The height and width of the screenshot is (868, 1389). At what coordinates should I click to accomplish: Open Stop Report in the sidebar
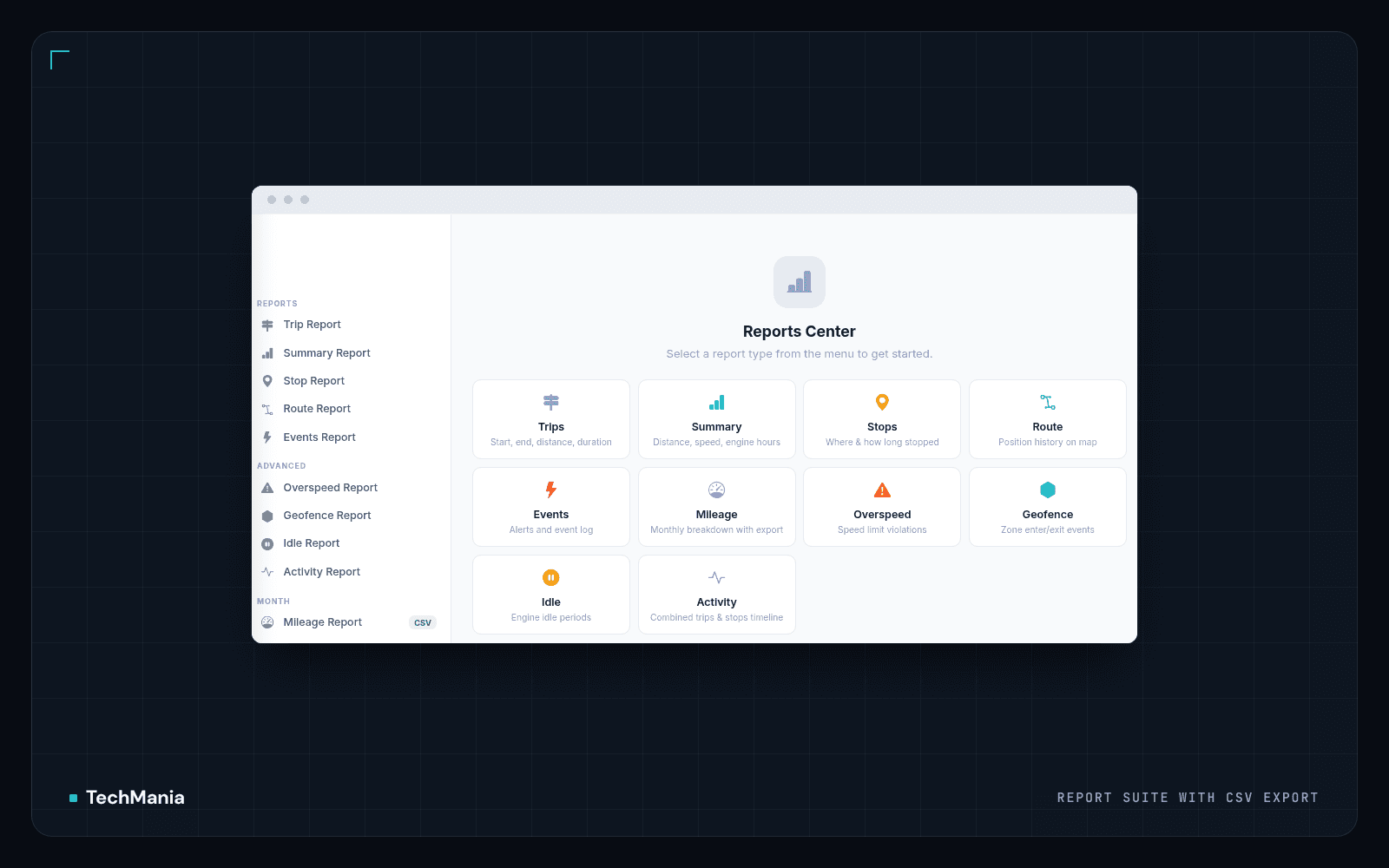coord(352,381)
